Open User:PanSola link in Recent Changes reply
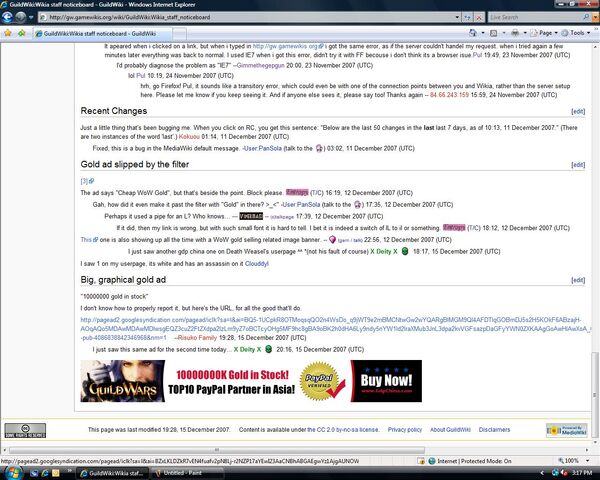600x480 pixels. [x=262, y=149]
